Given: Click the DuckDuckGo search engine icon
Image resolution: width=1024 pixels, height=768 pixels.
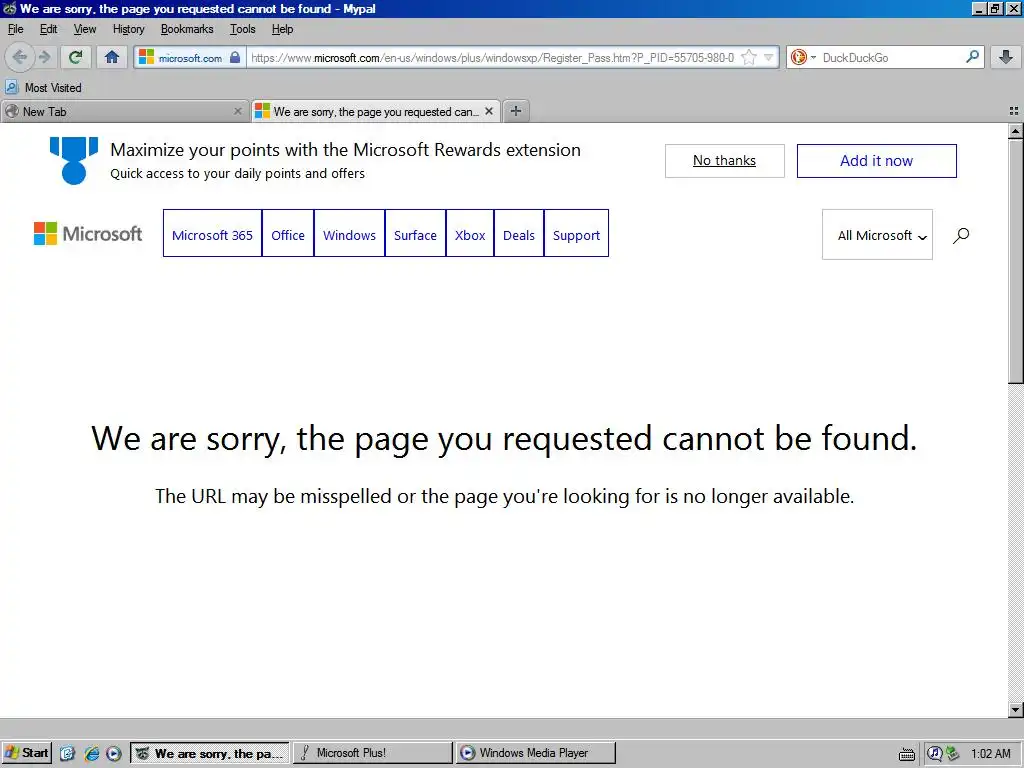Looking at the screenshot, I should [798, 57].
